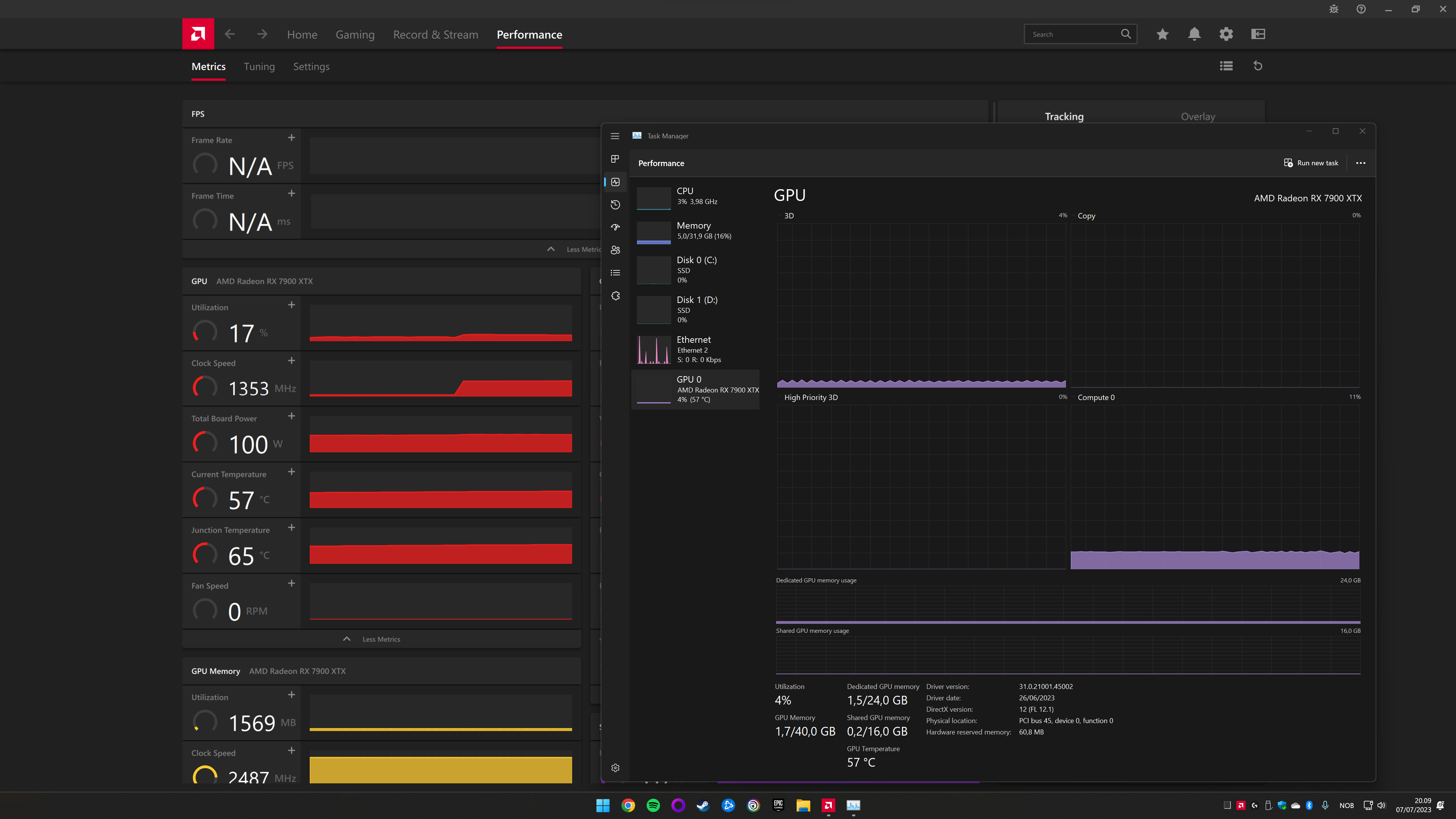Switch metrics to list view icon
The image size is (1456, 819).
pos(1226,66)
